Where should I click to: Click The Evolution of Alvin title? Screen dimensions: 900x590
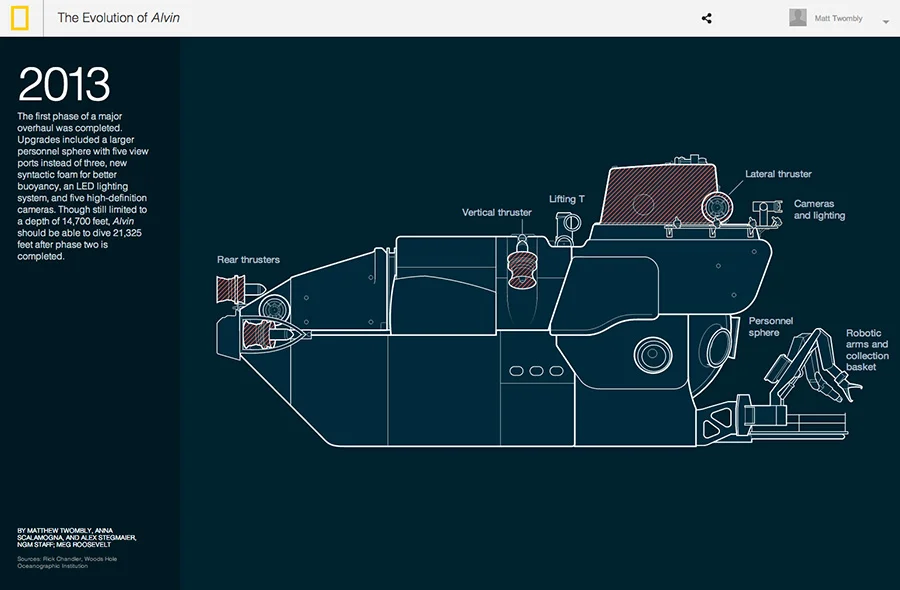(x=118, y=18)
